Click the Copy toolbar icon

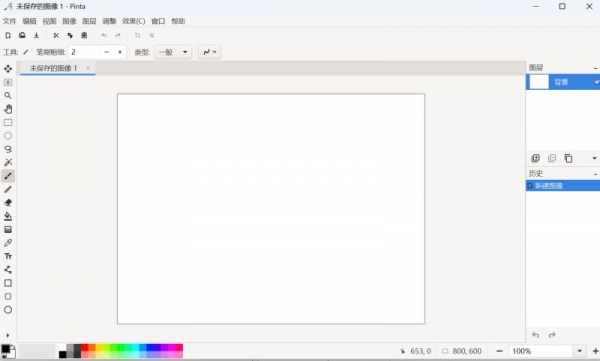[70, 35]
